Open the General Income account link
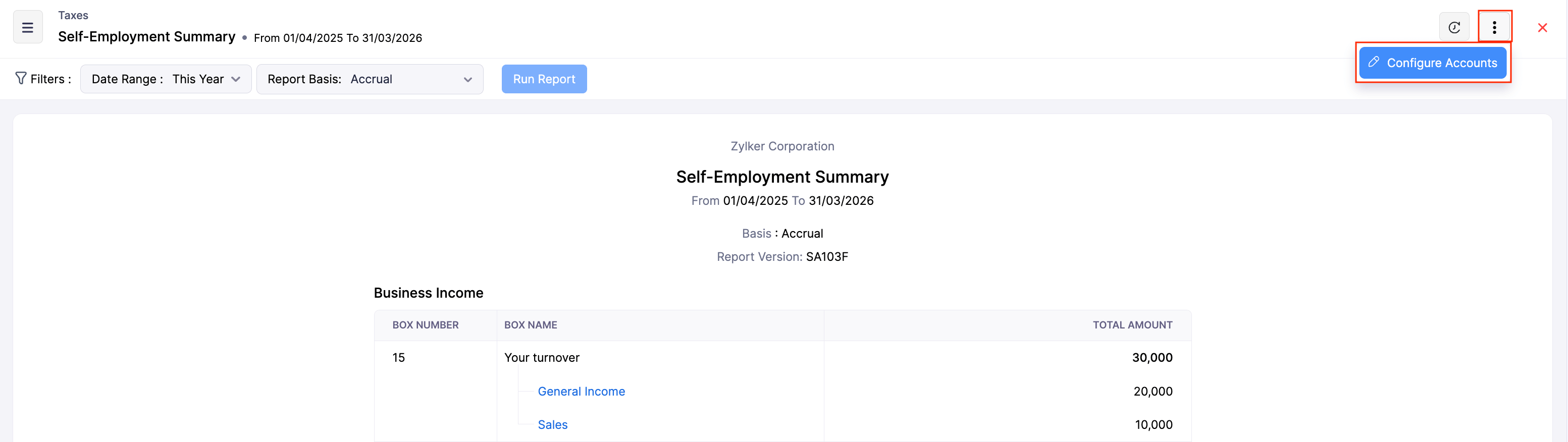1568x442 pixels. (x=581, y=392)
